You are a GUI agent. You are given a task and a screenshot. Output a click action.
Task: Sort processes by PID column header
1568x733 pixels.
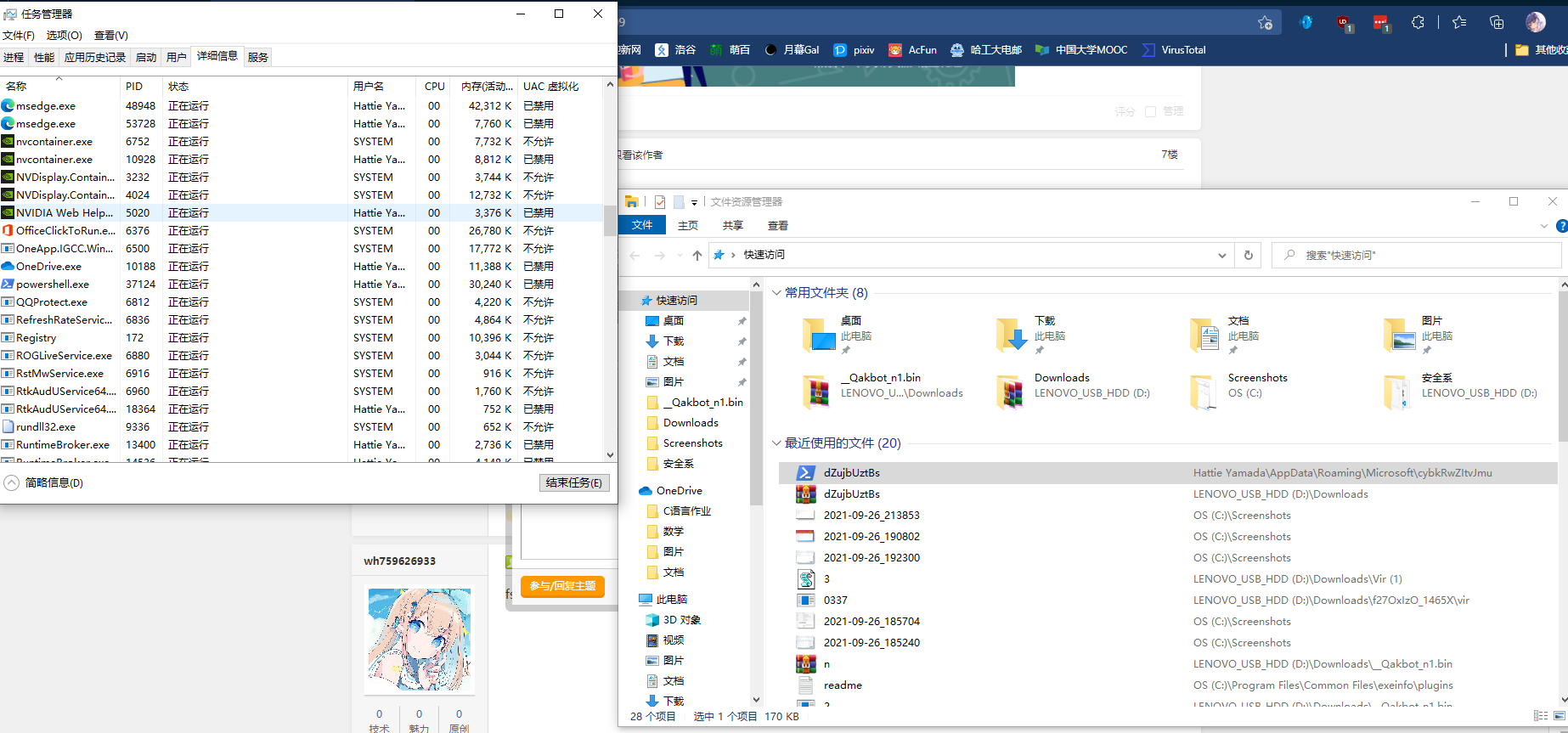[141, 87]
